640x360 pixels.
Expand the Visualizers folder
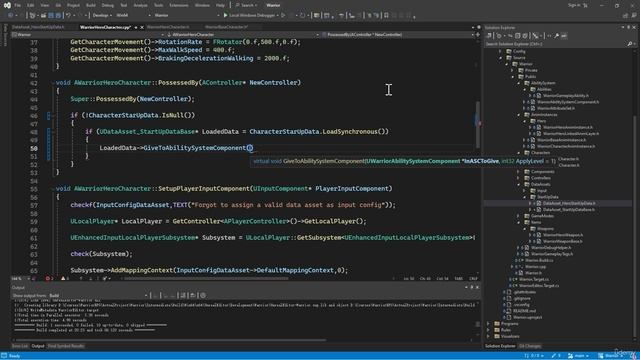(488, 336)
